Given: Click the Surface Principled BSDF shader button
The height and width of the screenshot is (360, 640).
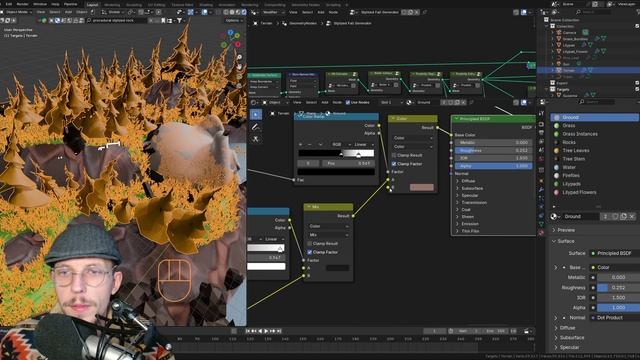Looking at the screenshot, I should [x=616, y=253].
